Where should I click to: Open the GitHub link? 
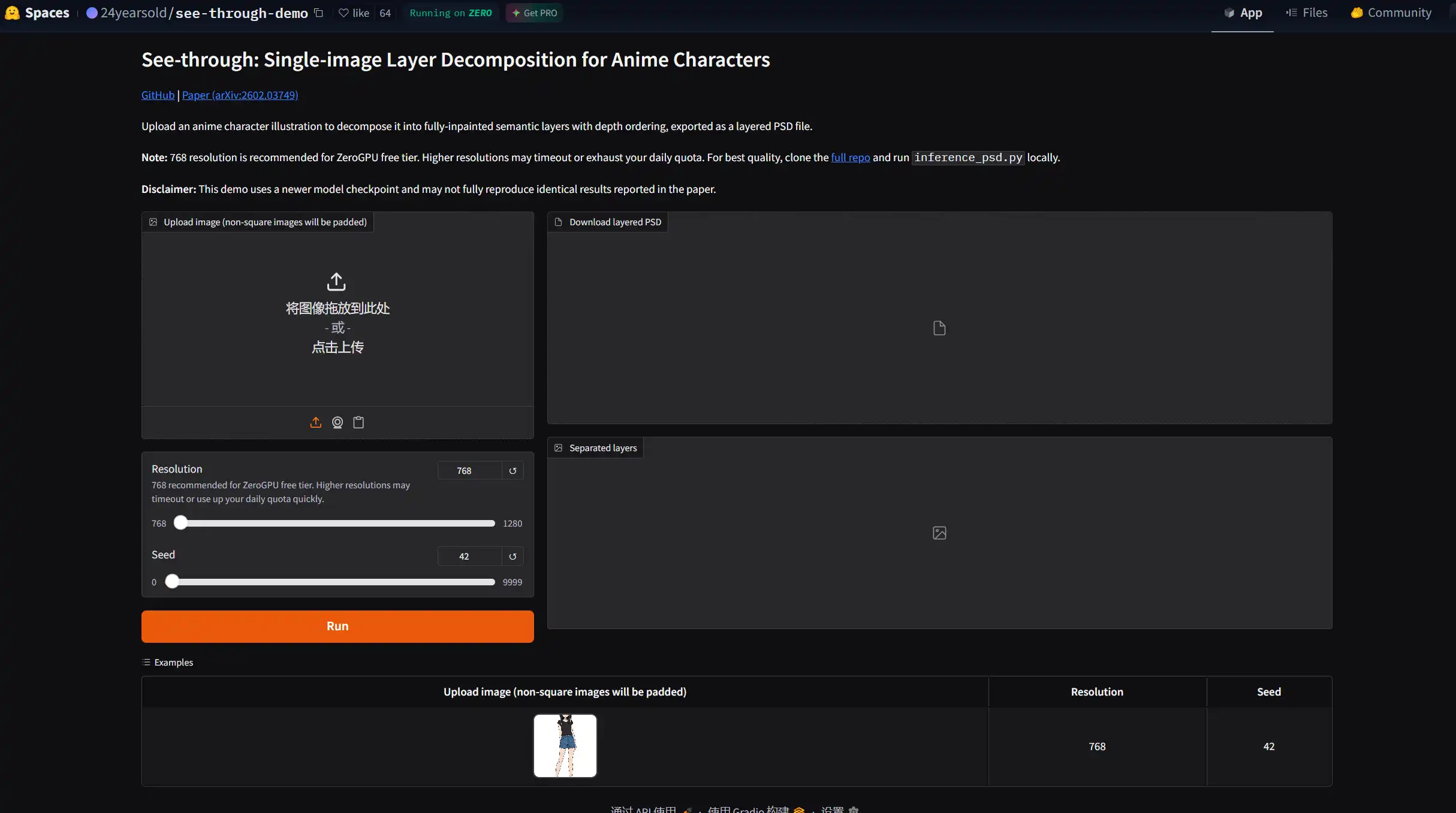158,95
